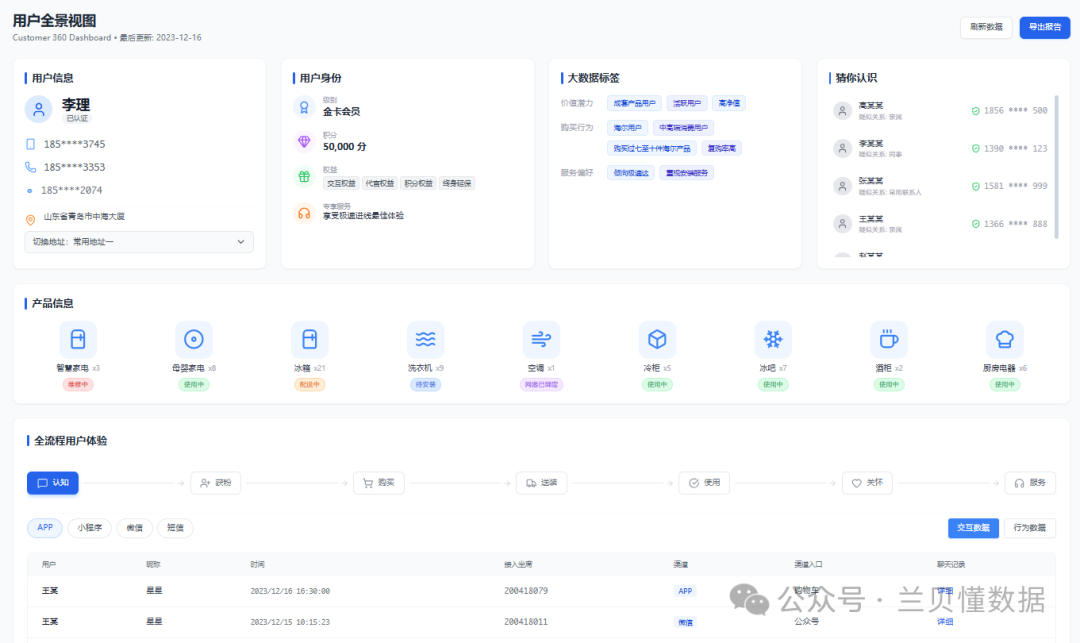Screen dimensions: 1080x643
Task: Click avatar of contact with 1856 **** 500
Action: pos(842,110)
